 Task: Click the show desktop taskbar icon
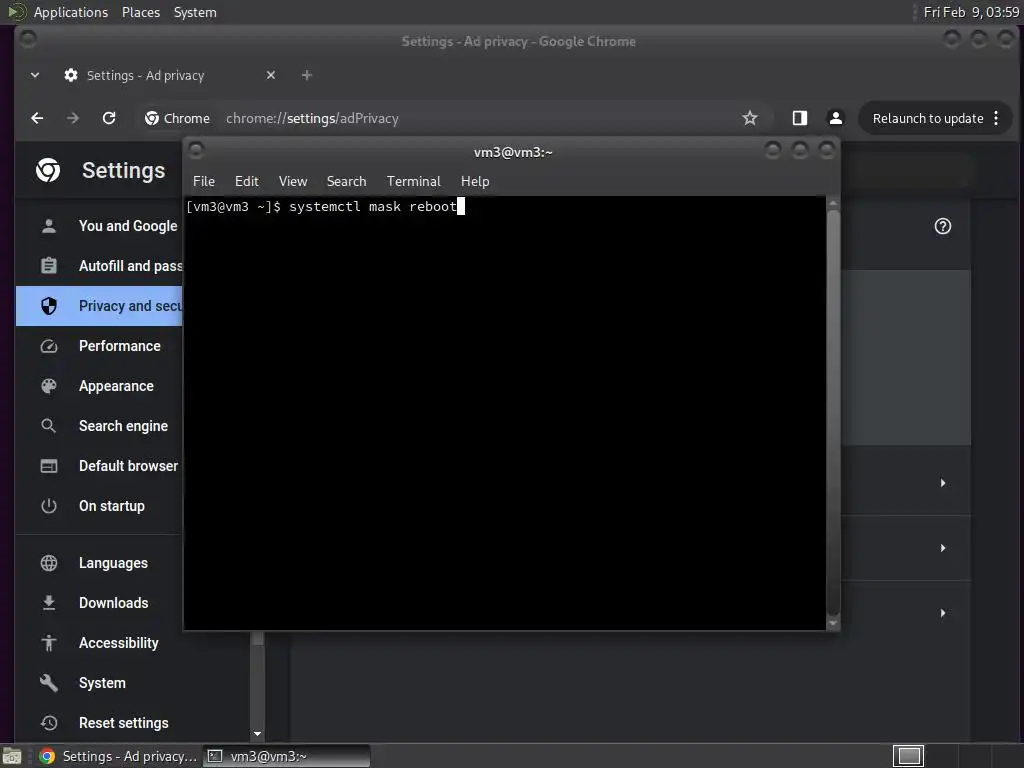point(12,756)
